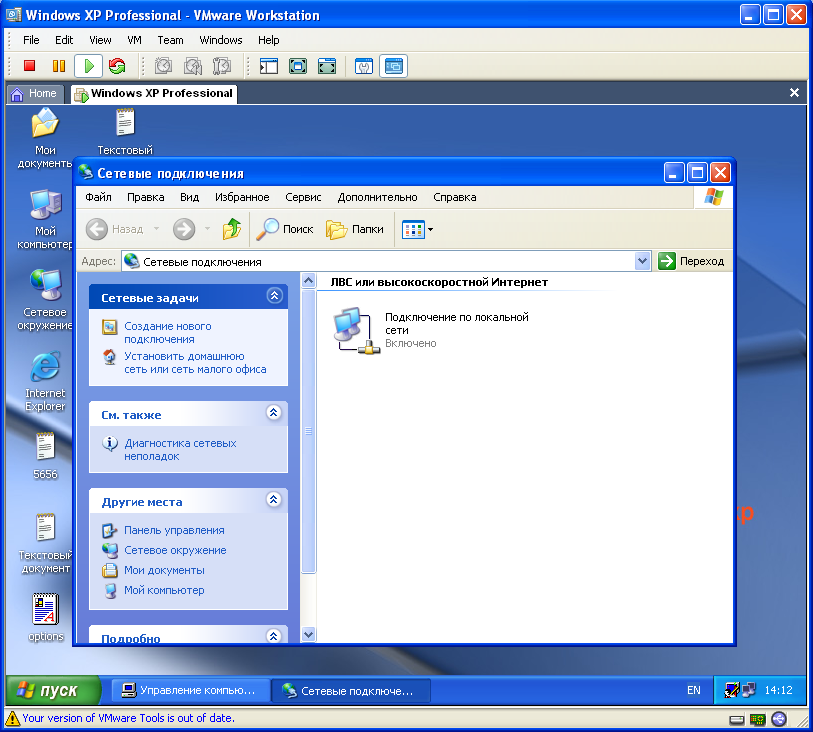This screenshot has height=732, width=813.
Task: Open the Дополнительно menu
Action: [x=377, y=197]
